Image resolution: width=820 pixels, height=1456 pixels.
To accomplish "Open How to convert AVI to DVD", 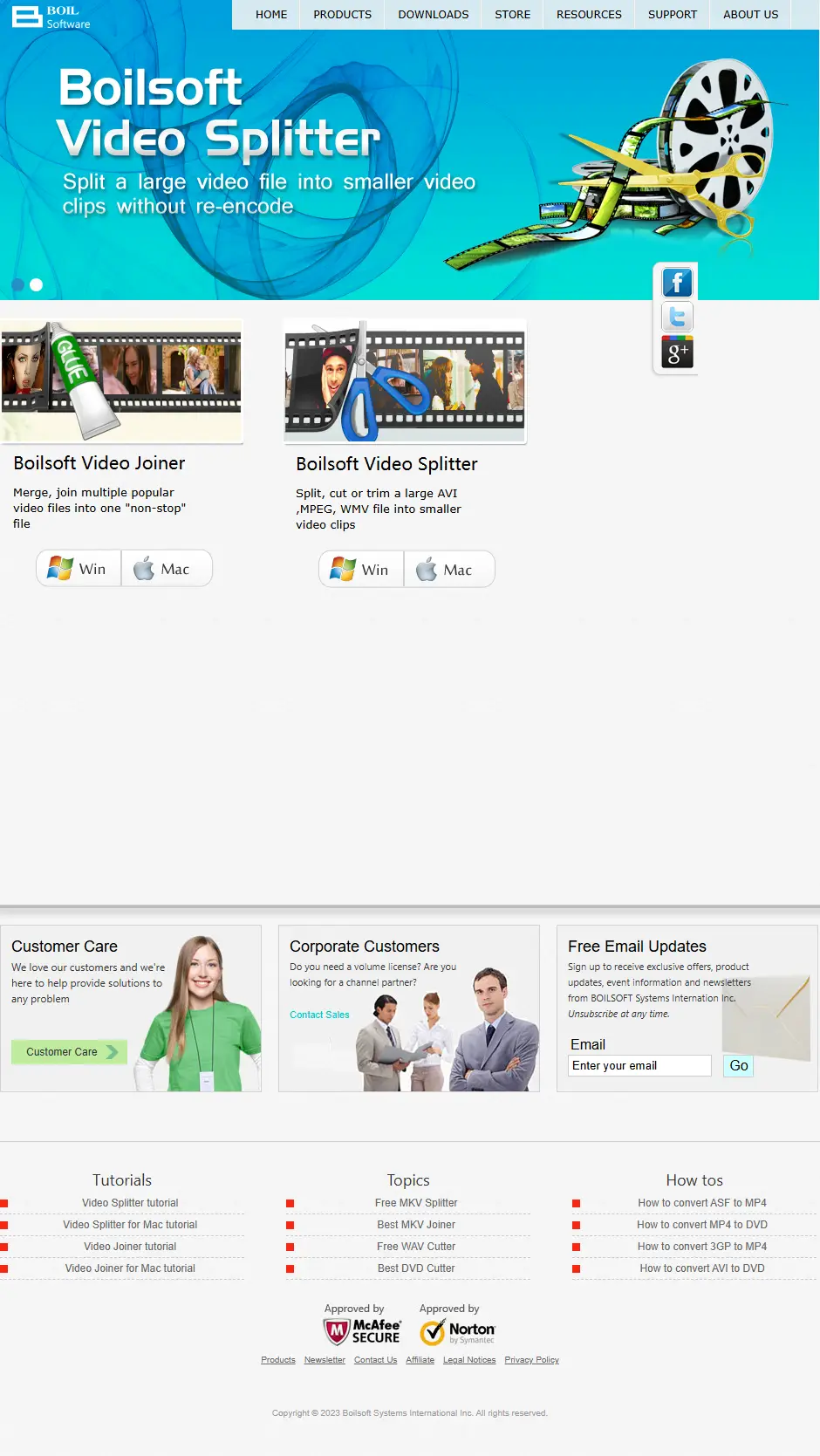I will pos(702,1268).
